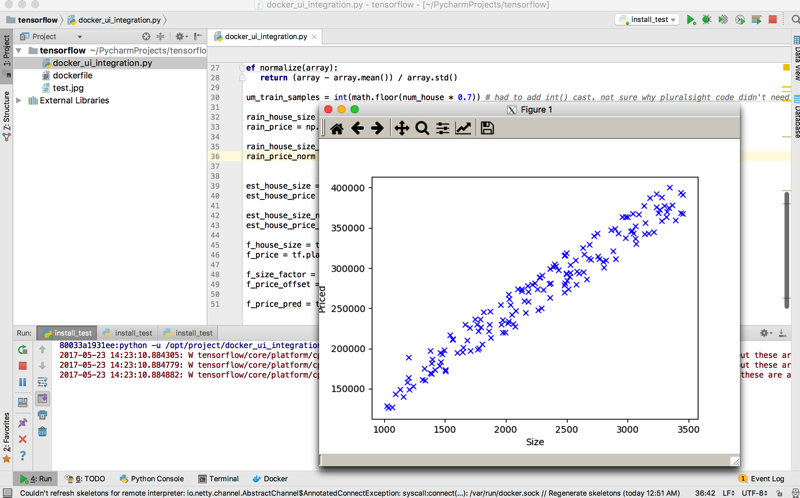The image size is (800, 498).
Task: Select the Zoom magnifier tool in Figure 1
Action: 422,129
